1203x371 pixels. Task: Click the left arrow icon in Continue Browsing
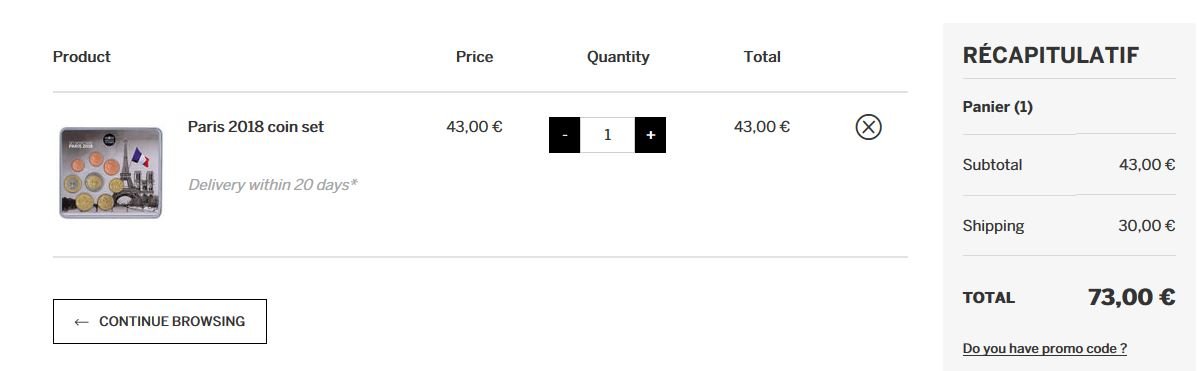(81, 322)
